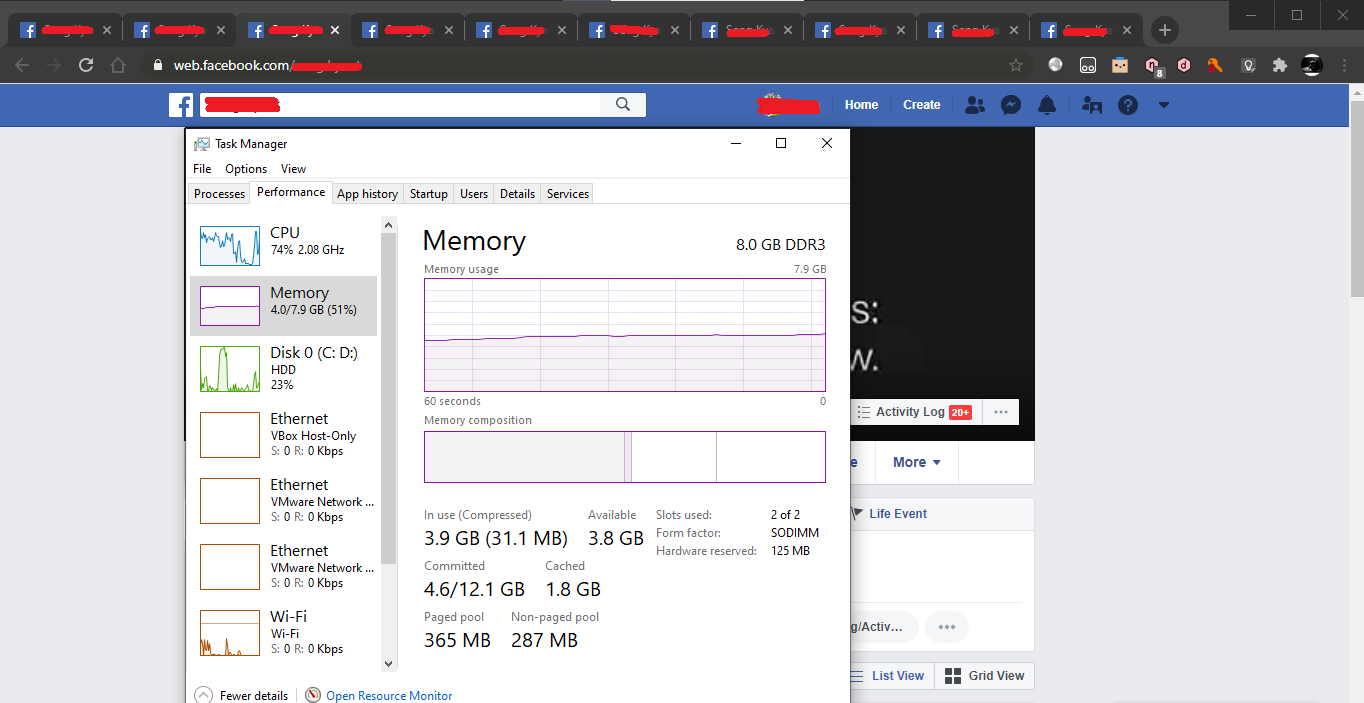Go back using Chrome's back arrow
This screenshot has width=1364, height=703.
coord(22,65)
